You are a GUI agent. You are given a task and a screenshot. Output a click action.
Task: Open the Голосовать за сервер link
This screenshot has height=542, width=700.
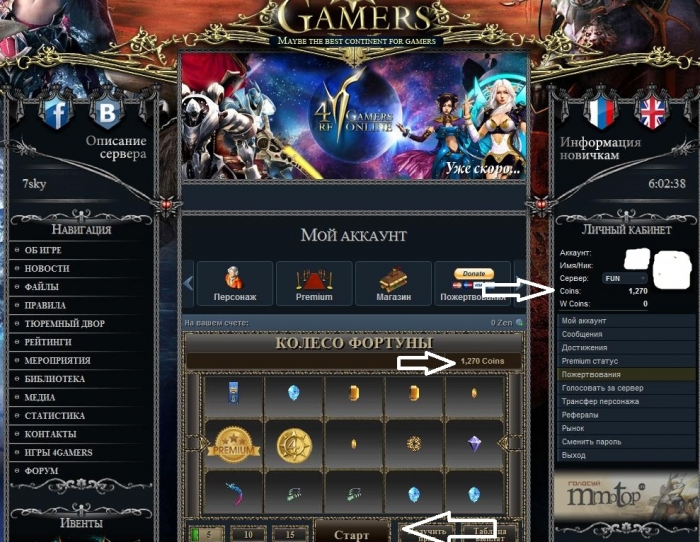coord(602,388)
